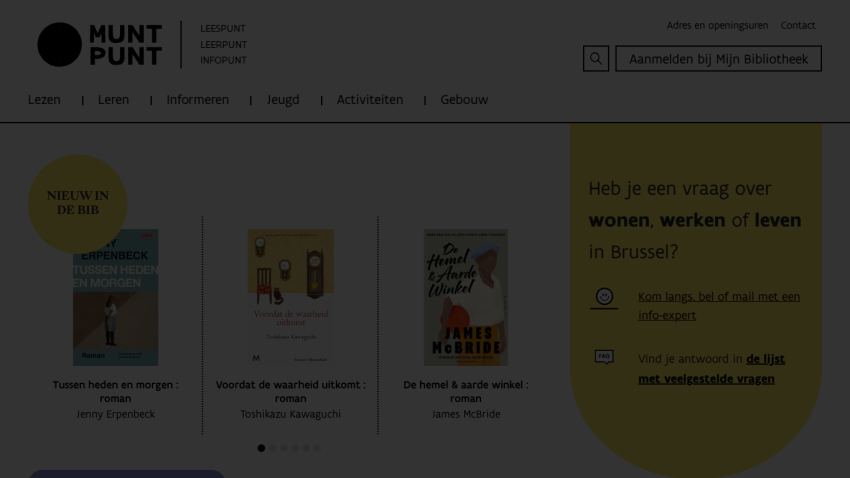Open the Gebouw menu
The height and width of the screenshot is (478, 850).
click(x=464, y=100)
